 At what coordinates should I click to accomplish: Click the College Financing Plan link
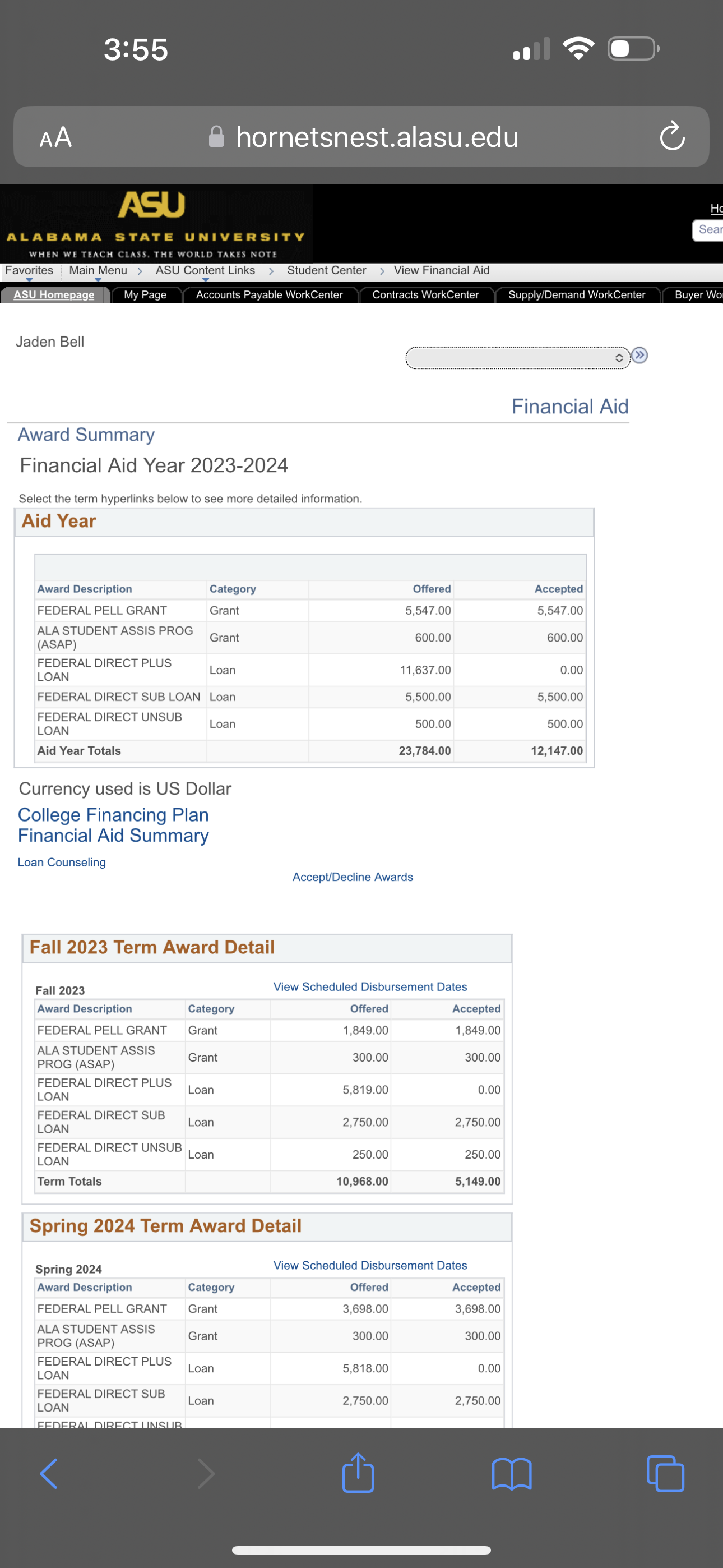point(113,814)
